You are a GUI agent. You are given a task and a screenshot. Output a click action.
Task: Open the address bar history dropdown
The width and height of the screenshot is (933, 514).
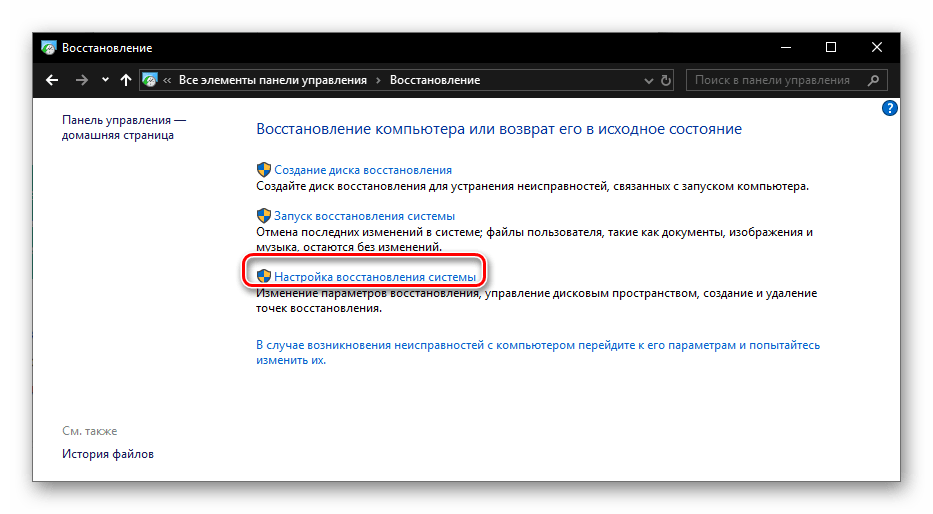coord(647,80)
